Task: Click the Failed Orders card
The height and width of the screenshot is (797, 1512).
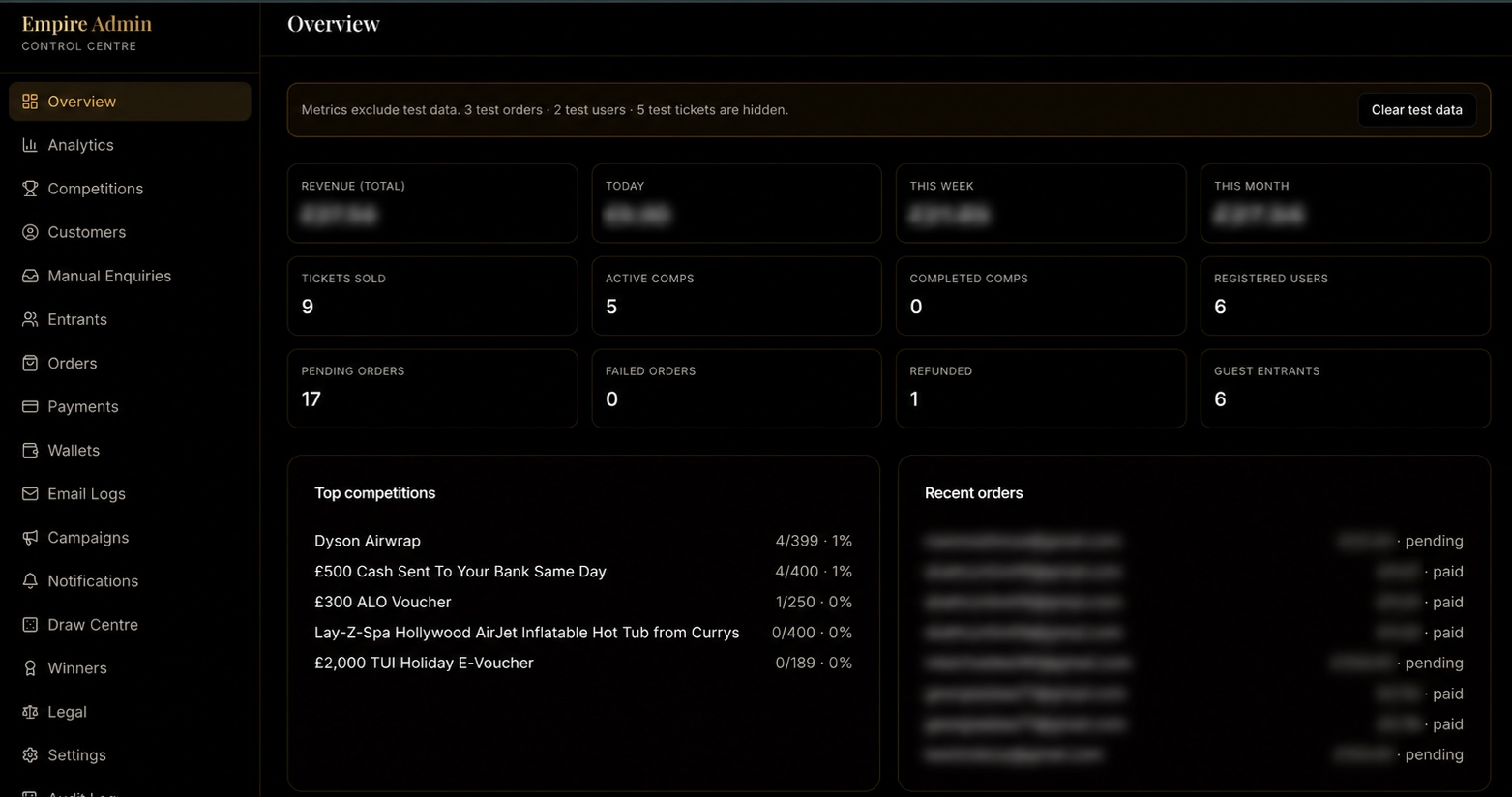Action: point(736,389)
